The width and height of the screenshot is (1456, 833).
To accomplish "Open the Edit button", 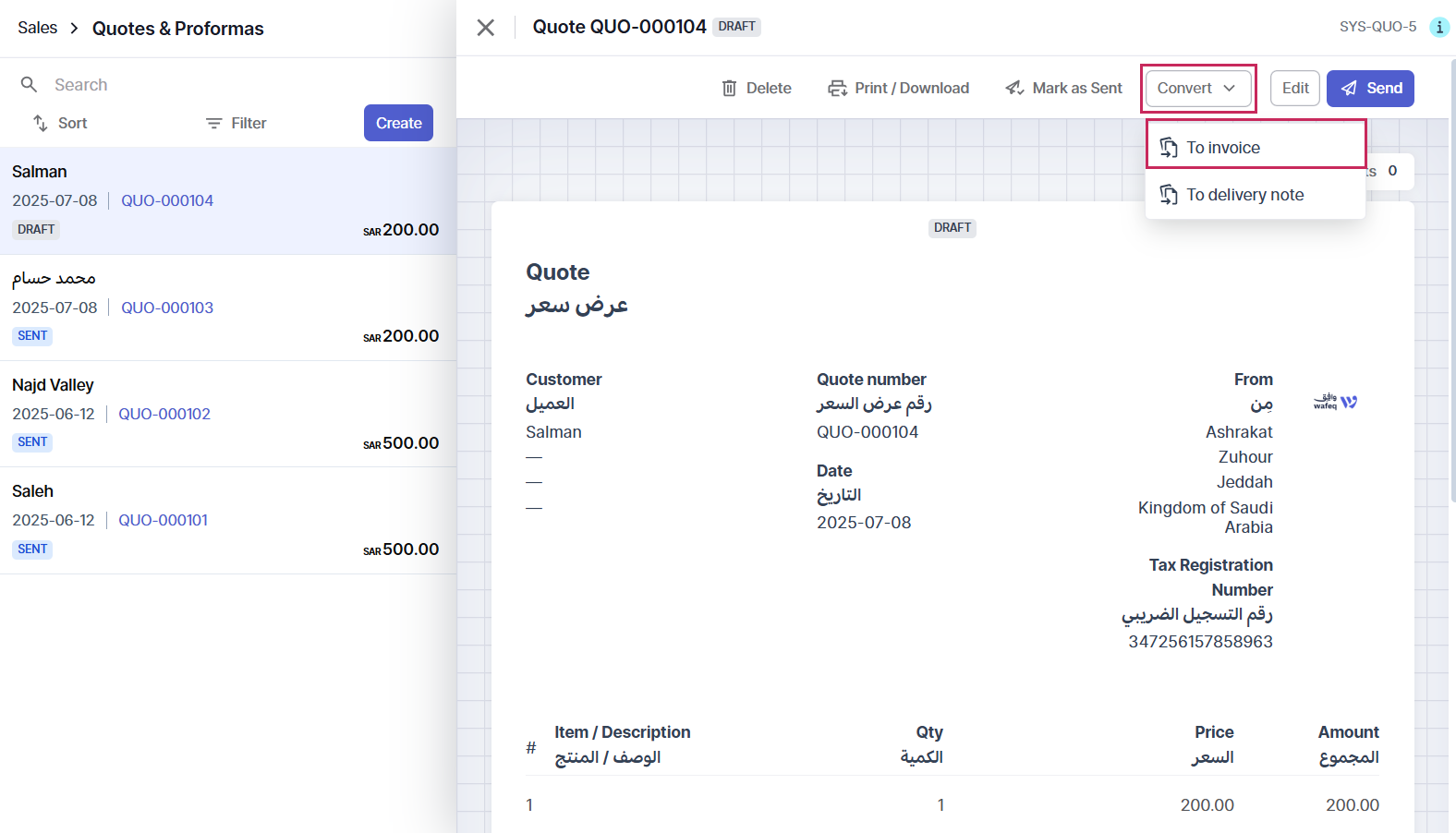I will (x=1294, y=89).
